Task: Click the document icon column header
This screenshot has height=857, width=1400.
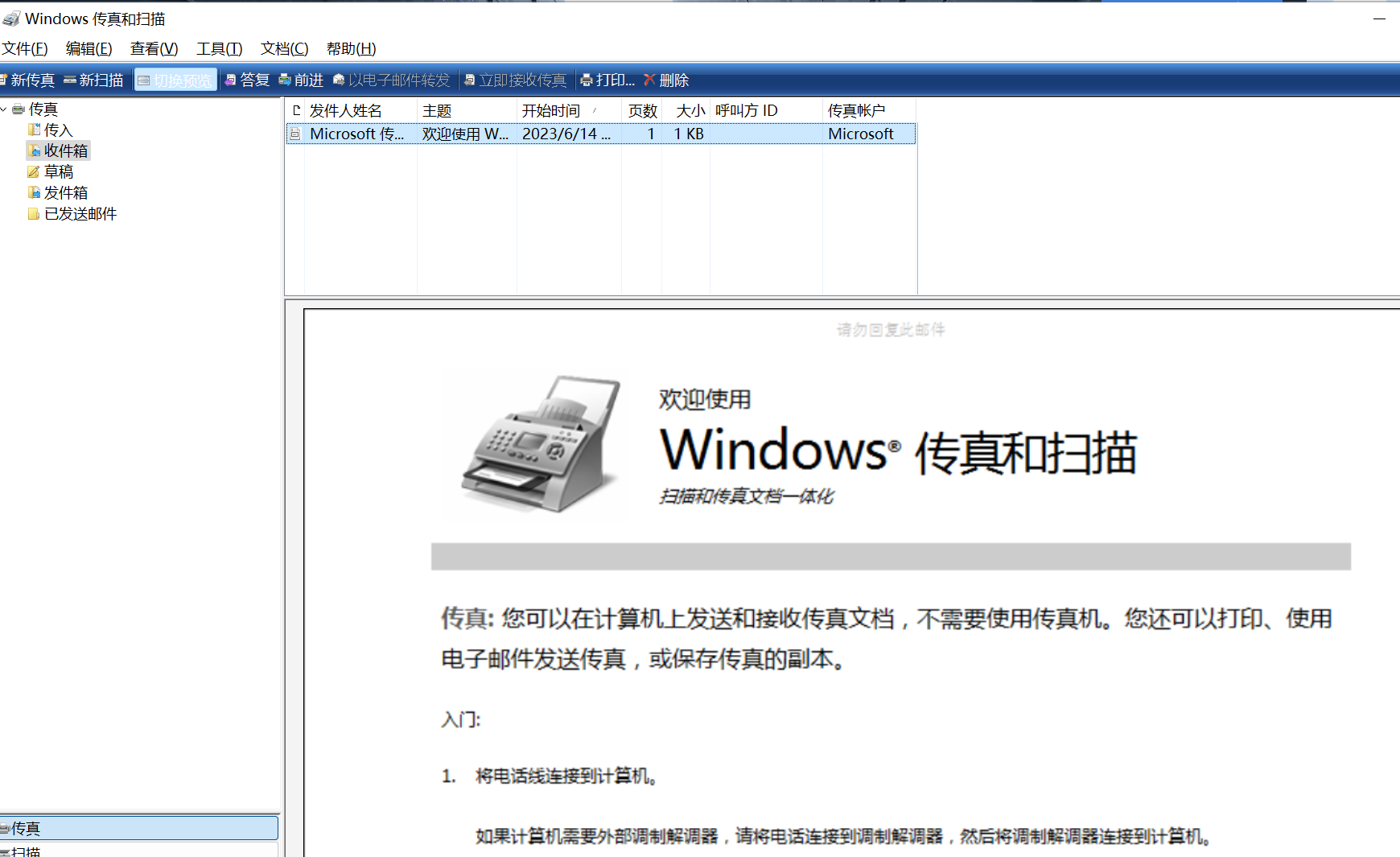Action: tap(295, 110)
